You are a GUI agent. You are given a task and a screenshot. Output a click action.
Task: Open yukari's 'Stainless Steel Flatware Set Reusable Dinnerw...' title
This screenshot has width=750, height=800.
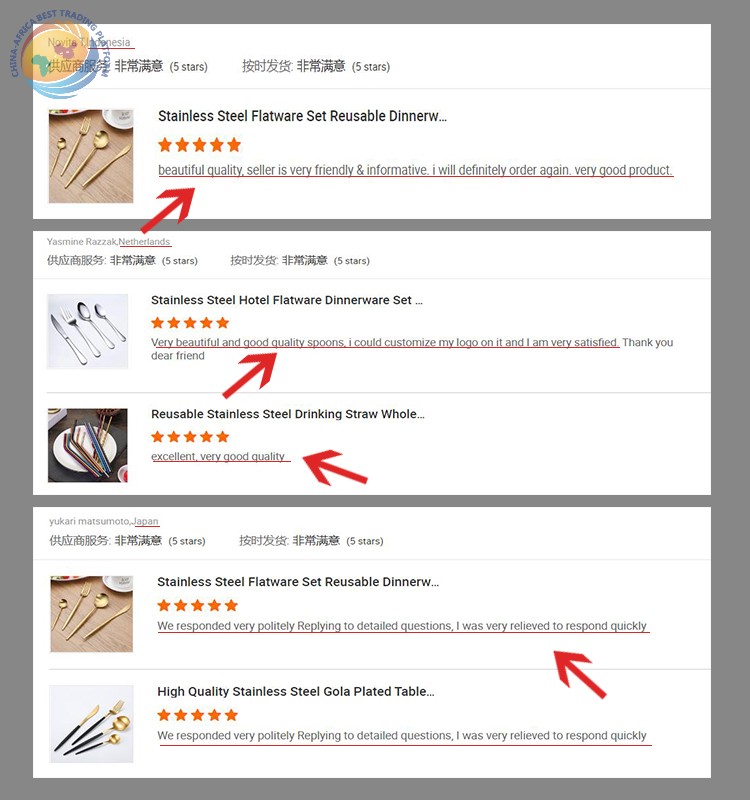(298, 582)
